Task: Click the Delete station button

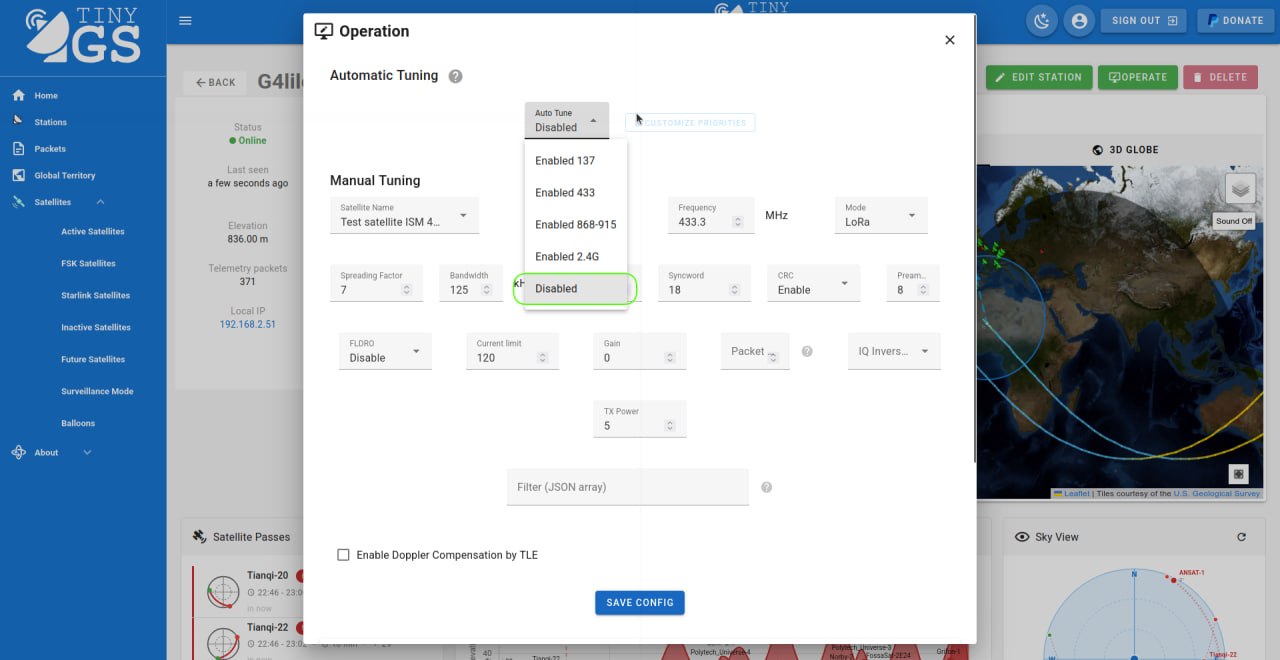Action: (x=1220, y=77)
